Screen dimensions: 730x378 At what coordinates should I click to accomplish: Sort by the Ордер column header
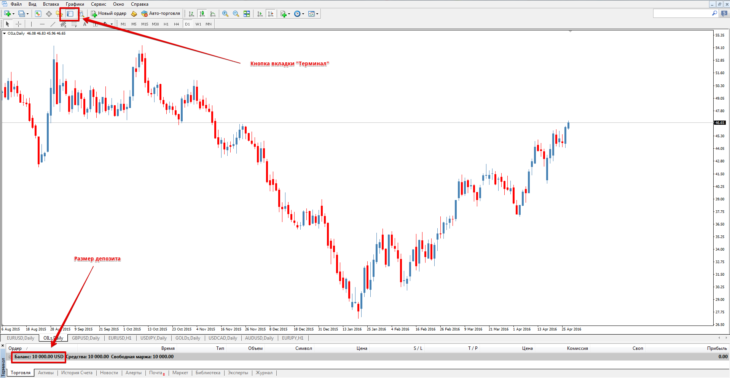coord(15,348)
